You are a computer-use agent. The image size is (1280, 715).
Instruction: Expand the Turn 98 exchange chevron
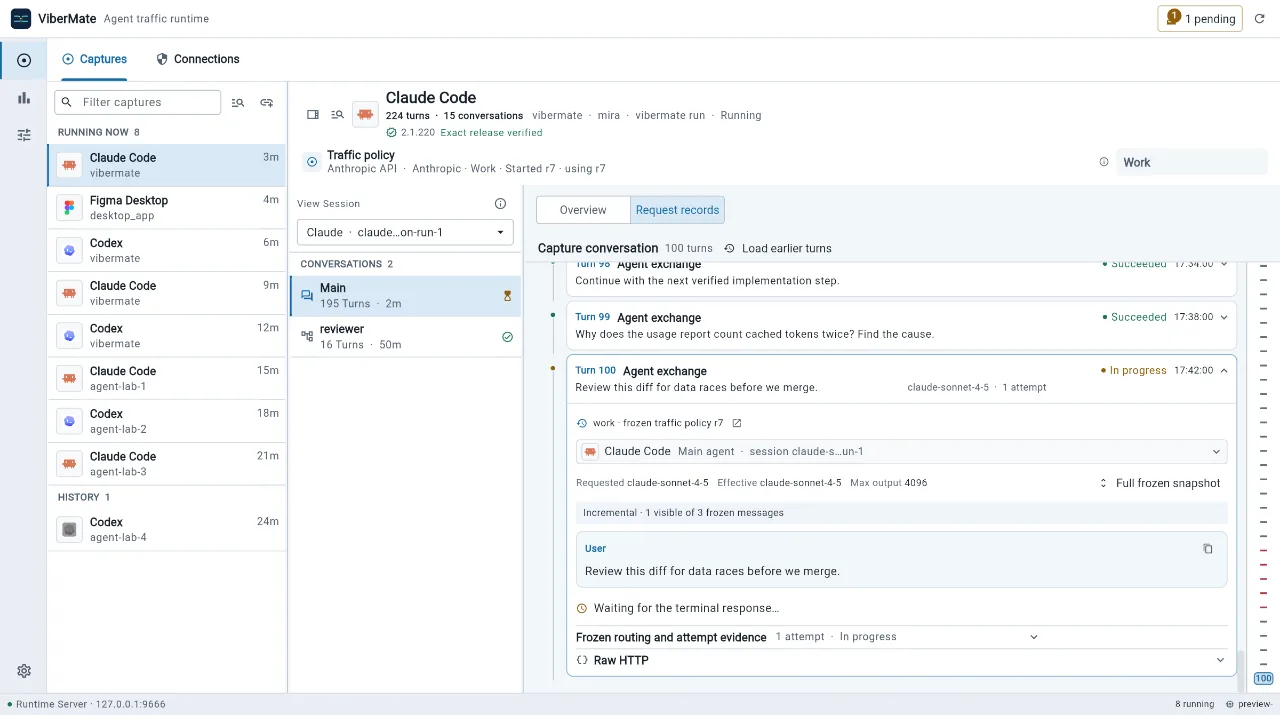tap(1224, 264)
